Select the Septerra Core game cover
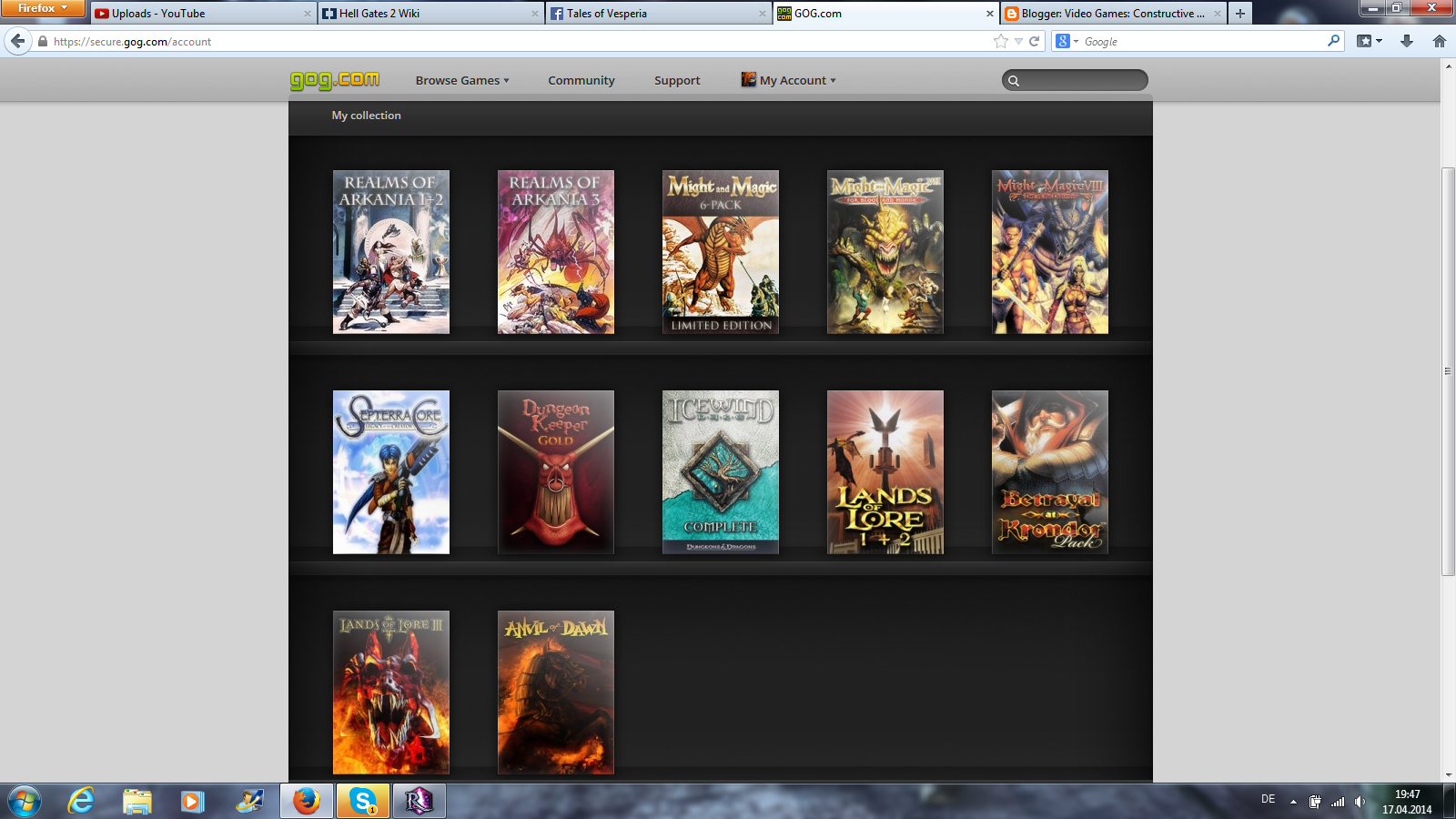The width and height of the screenshot is (1456, 819). (x=391, y=472)
